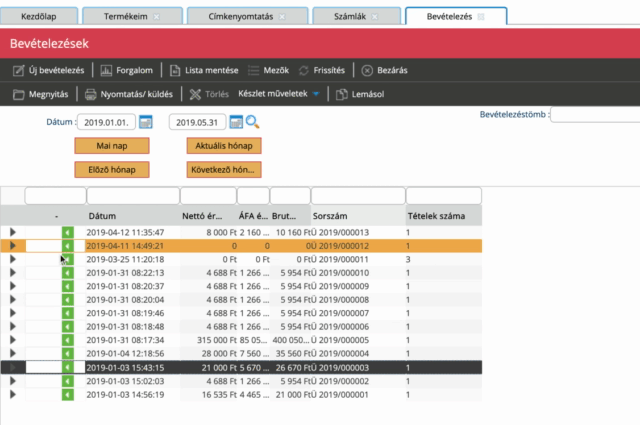
Task: Select date cell 2019-03-25 11:20:18
Action: click(x=125, y=259)
